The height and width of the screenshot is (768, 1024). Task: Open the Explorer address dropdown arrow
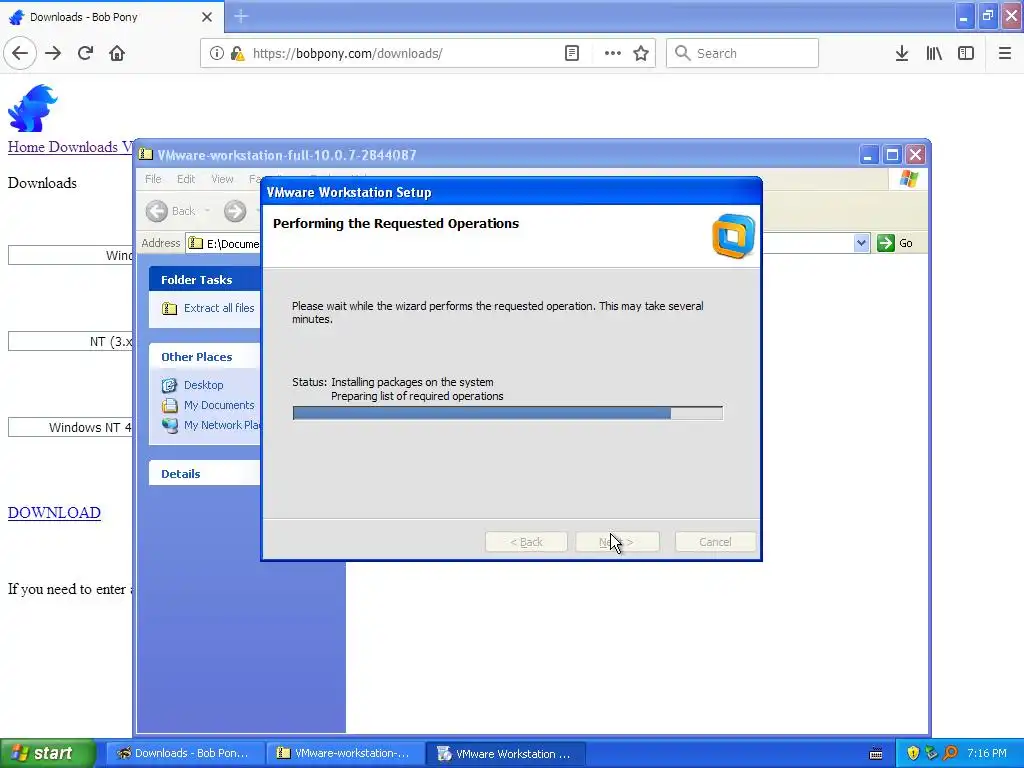click(x=861, y=244)
